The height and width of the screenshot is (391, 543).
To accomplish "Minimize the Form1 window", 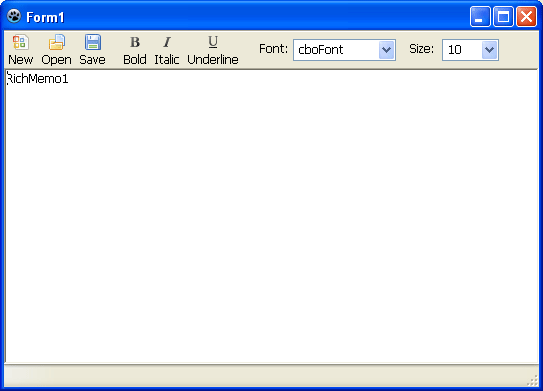I will (480, 16).
